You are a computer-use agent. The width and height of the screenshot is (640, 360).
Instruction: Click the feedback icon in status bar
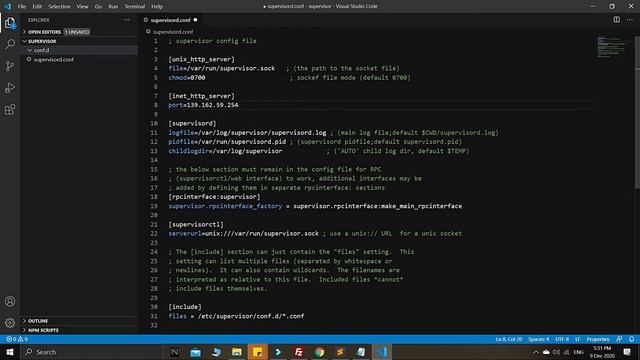pos(619,339)
